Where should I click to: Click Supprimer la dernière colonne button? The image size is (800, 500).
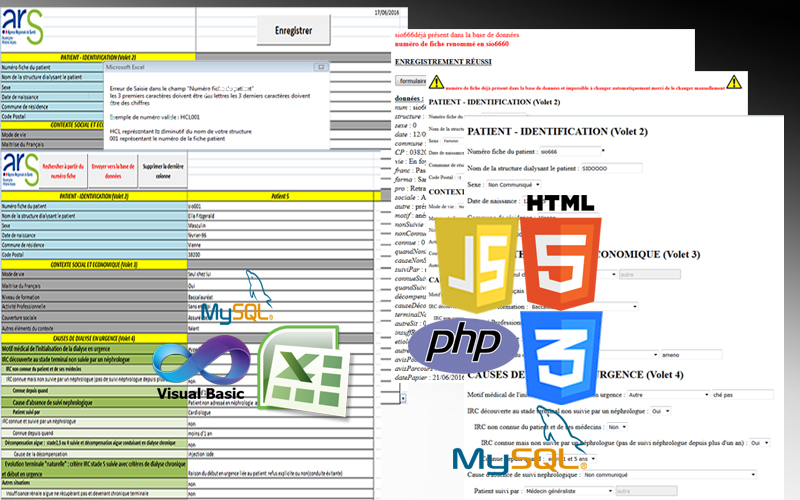click(x=163, y=171)
